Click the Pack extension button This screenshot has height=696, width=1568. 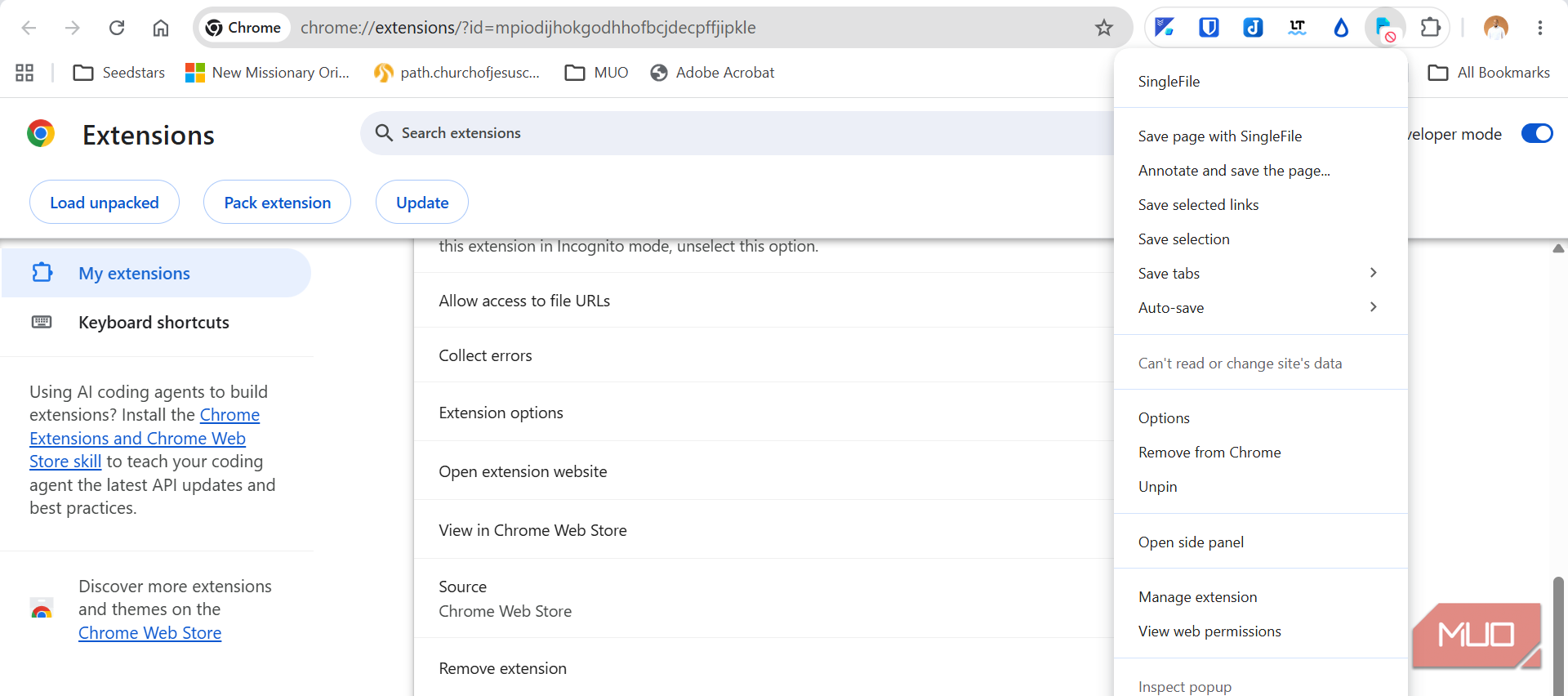278,202
